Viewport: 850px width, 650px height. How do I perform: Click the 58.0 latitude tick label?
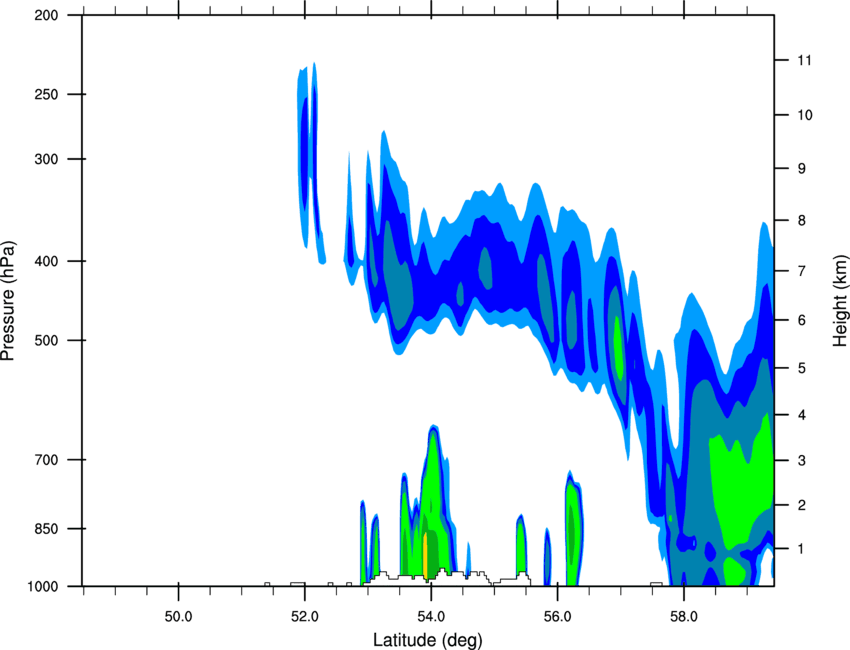click(684, 617)
